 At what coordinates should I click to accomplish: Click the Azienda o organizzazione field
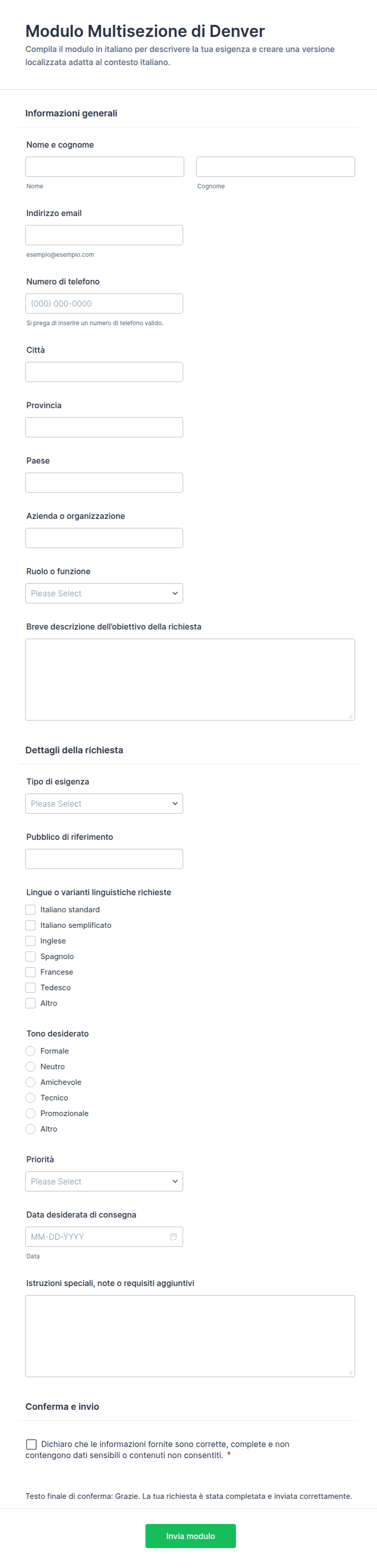pyautogui.click(x=104, y=538)
